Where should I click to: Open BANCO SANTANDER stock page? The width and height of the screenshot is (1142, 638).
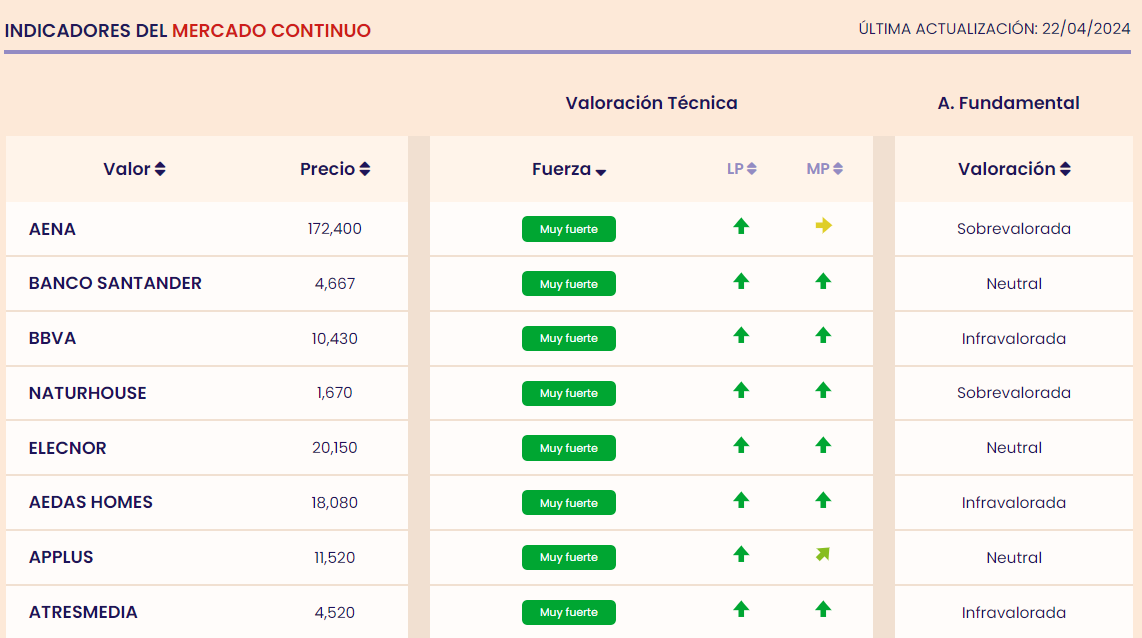(x=115, y=283)
